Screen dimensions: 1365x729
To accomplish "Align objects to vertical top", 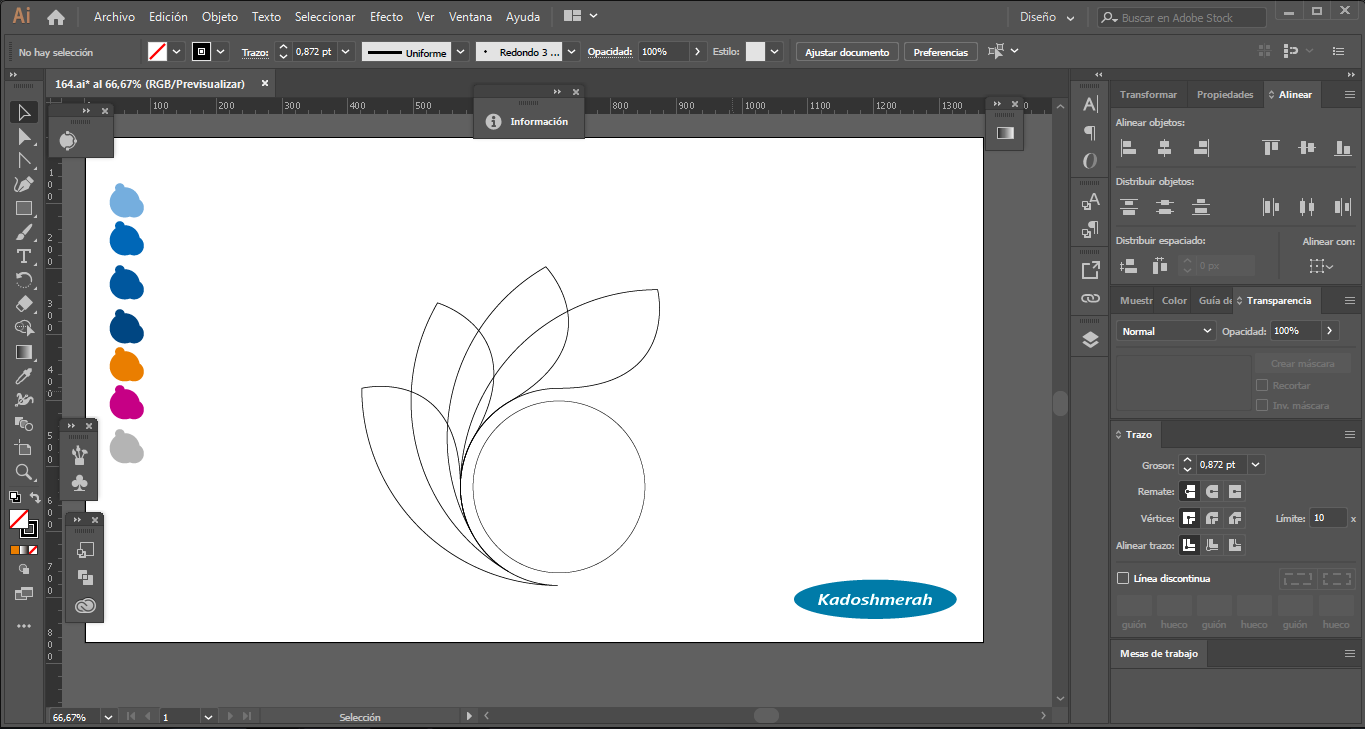I will coord(1271,148).
